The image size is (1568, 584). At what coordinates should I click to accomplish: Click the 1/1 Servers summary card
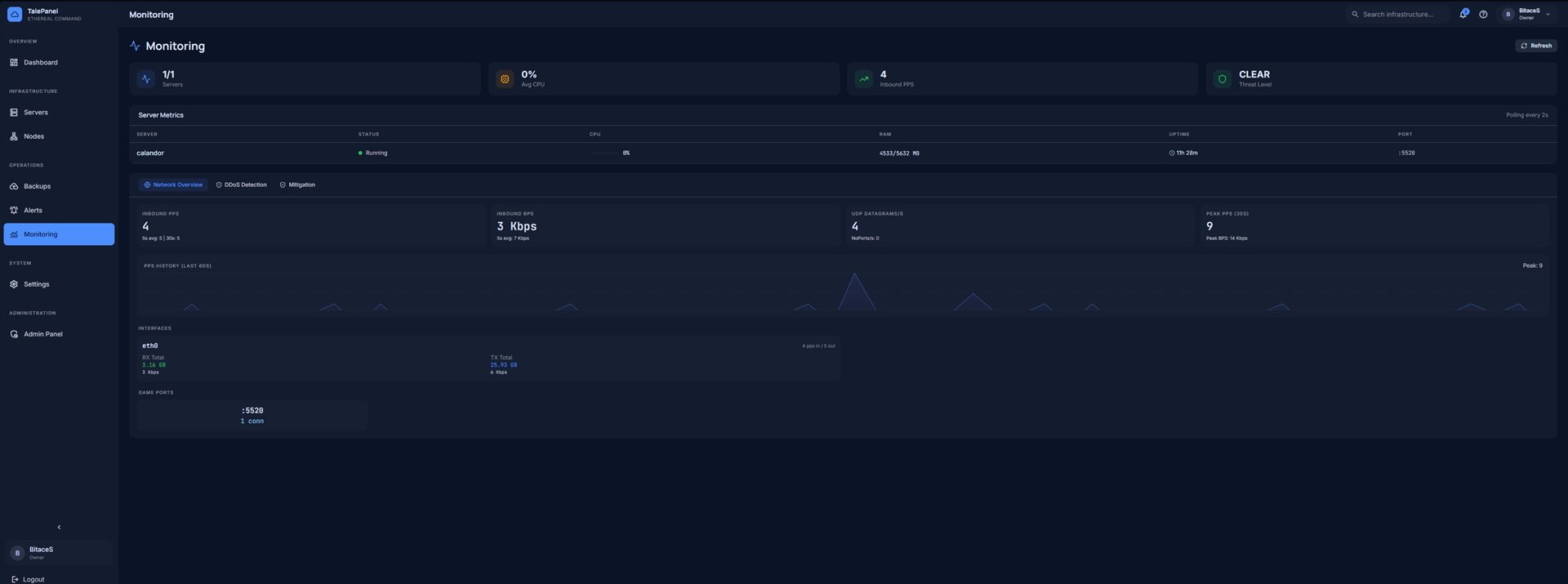[x=305, y=79]
